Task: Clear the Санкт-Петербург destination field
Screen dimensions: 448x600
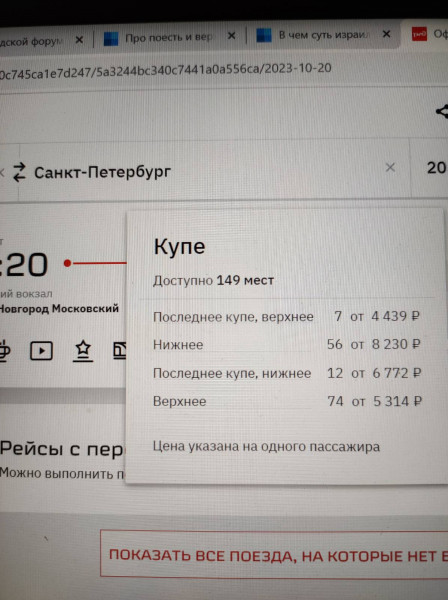Action: pyautogui.click(x=390, y=167)
